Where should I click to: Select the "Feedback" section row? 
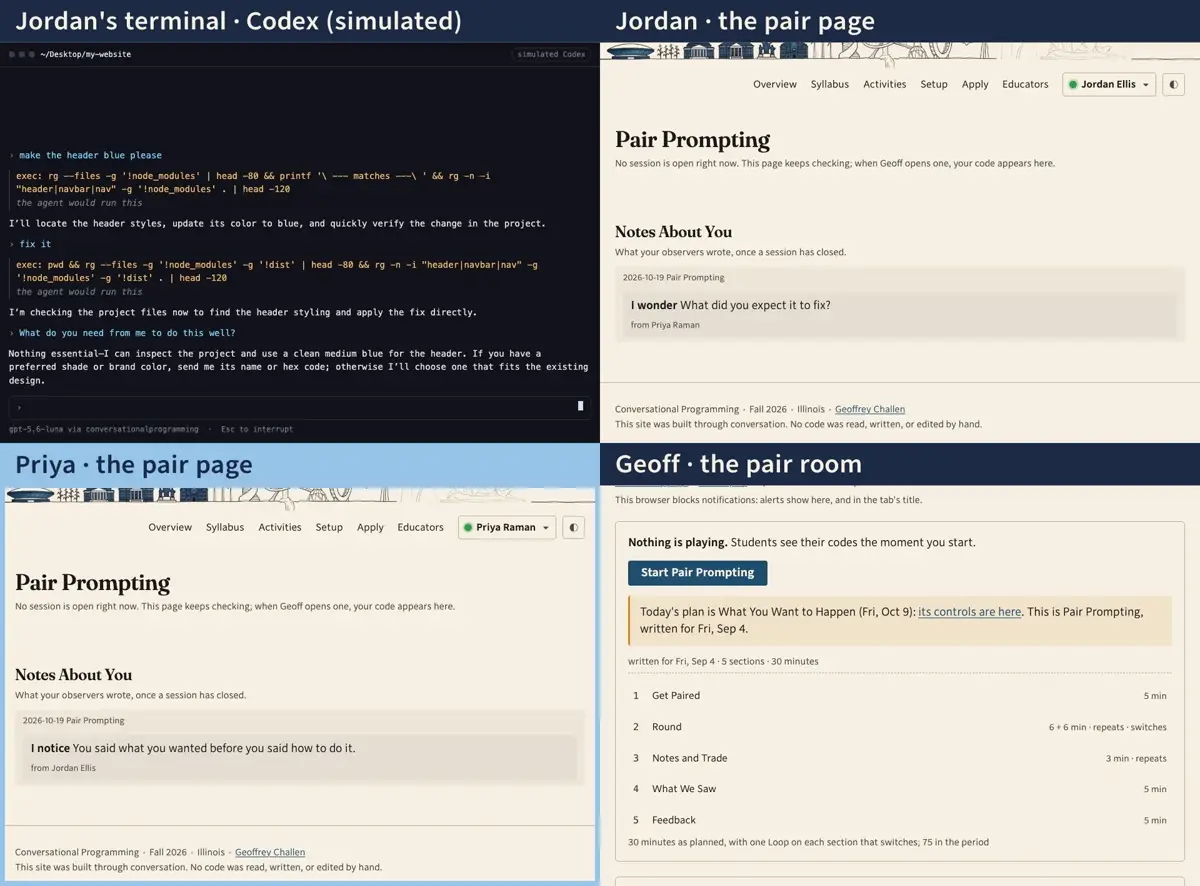[x=899, y=820]
